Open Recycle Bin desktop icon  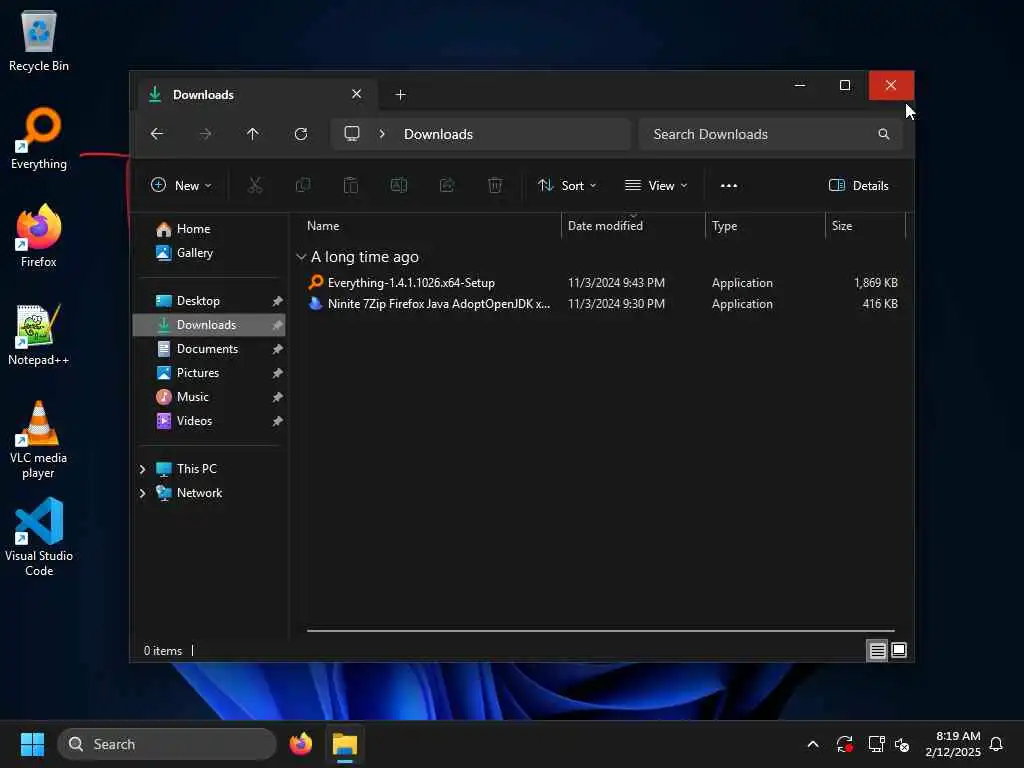tap(39, 40)
